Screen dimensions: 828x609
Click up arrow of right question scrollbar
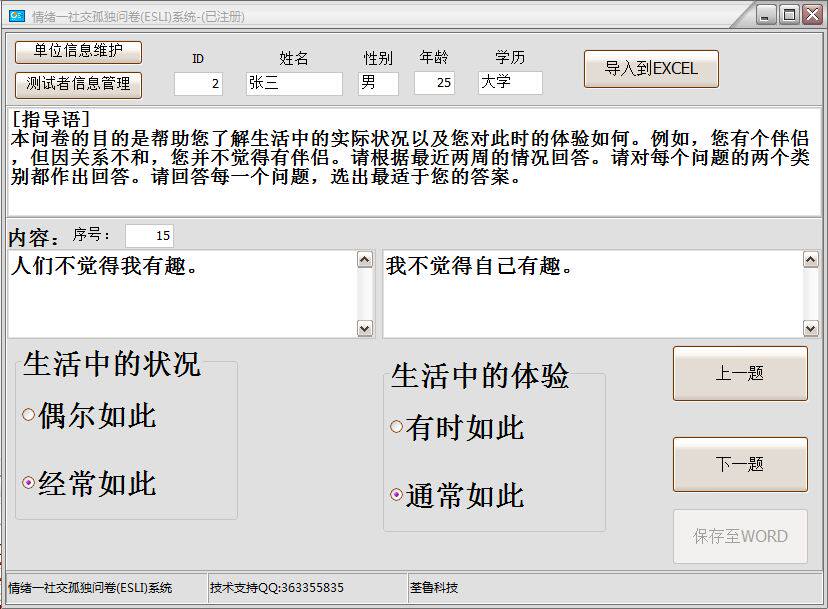click(x=811, y=259)
